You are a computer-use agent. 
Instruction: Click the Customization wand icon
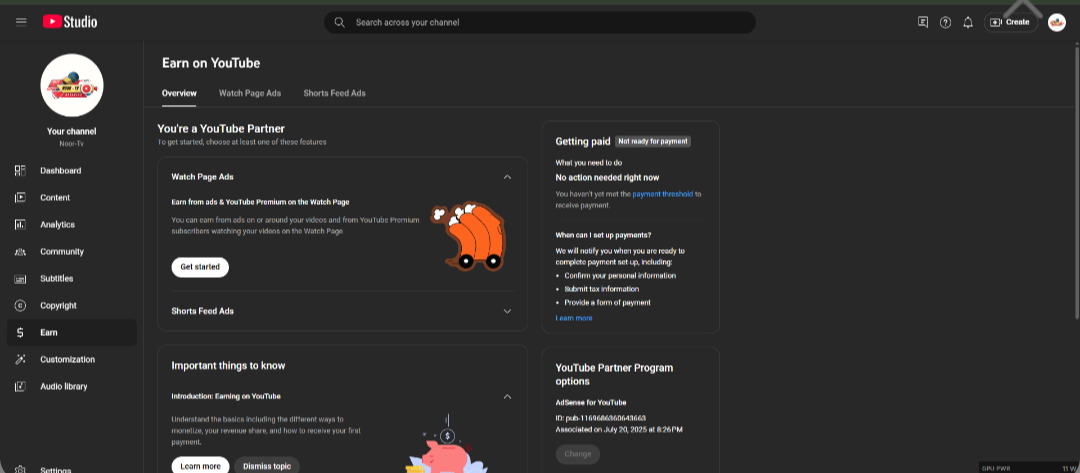(20, 359)
